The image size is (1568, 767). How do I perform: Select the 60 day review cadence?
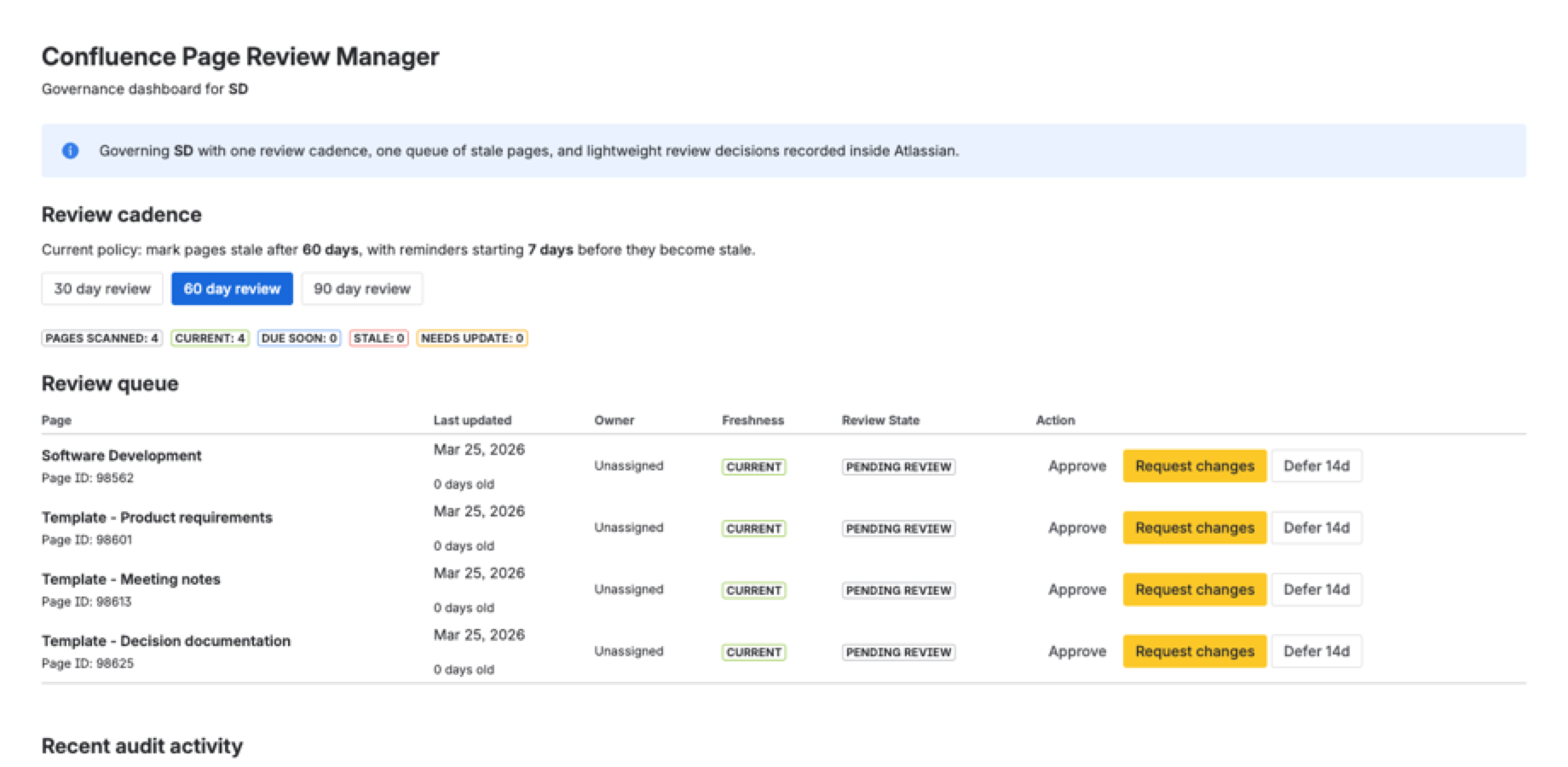[232, 289]
